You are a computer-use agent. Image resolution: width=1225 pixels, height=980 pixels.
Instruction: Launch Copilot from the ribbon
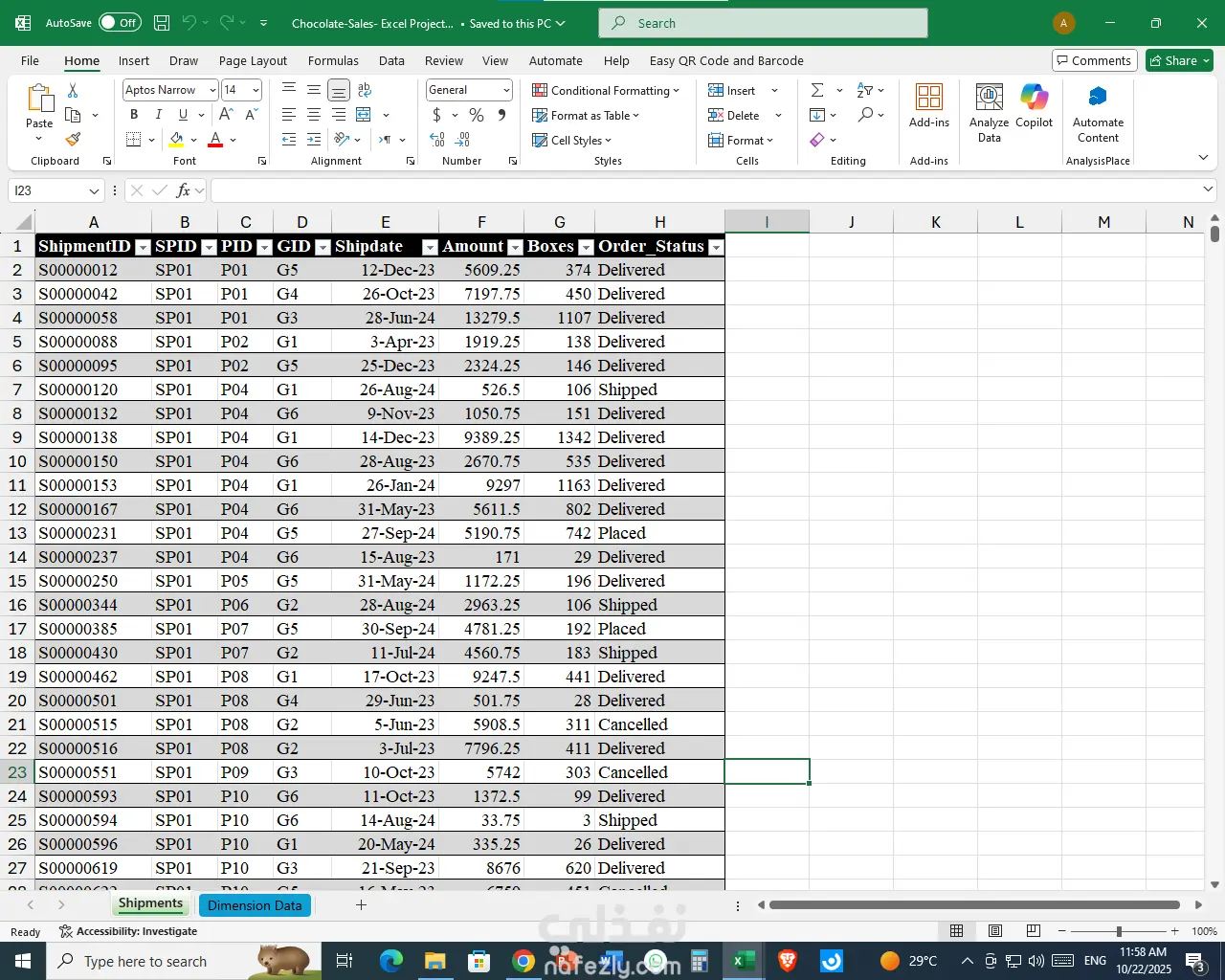coord(1035,105)
